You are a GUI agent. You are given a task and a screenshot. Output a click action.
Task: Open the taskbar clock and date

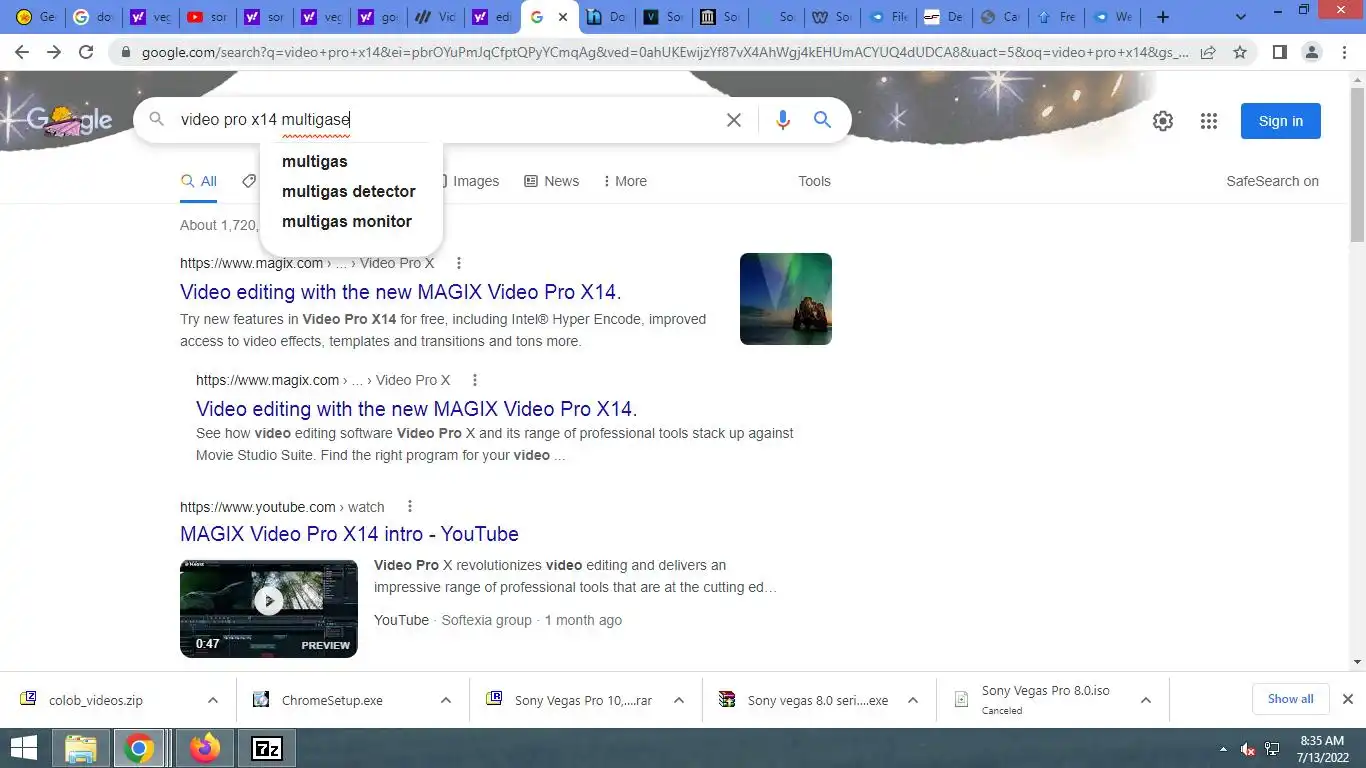pyautogui.click(x=1321, y=748)
